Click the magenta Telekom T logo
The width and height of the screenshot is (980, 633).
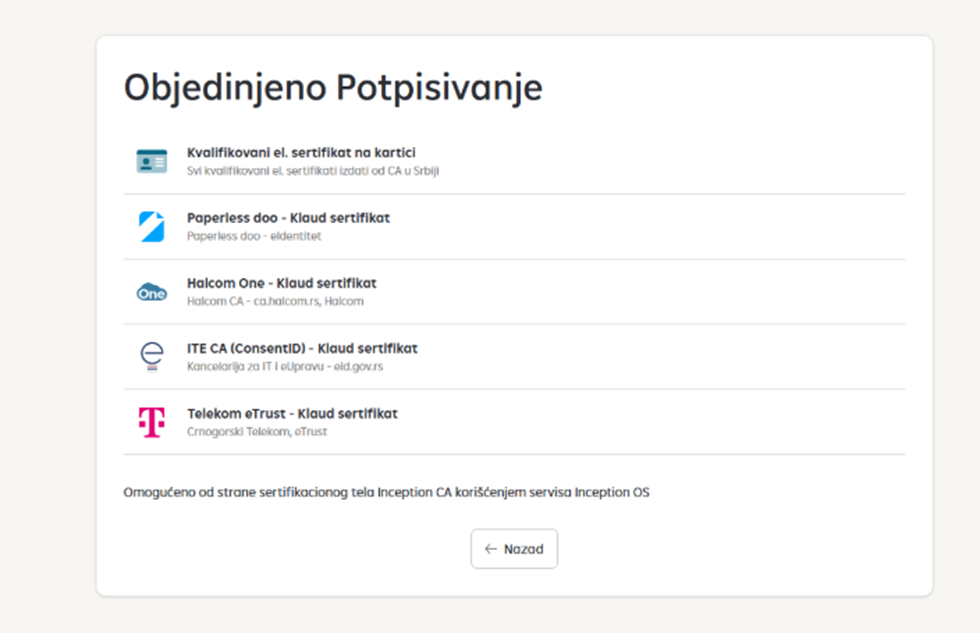(152, 422)
